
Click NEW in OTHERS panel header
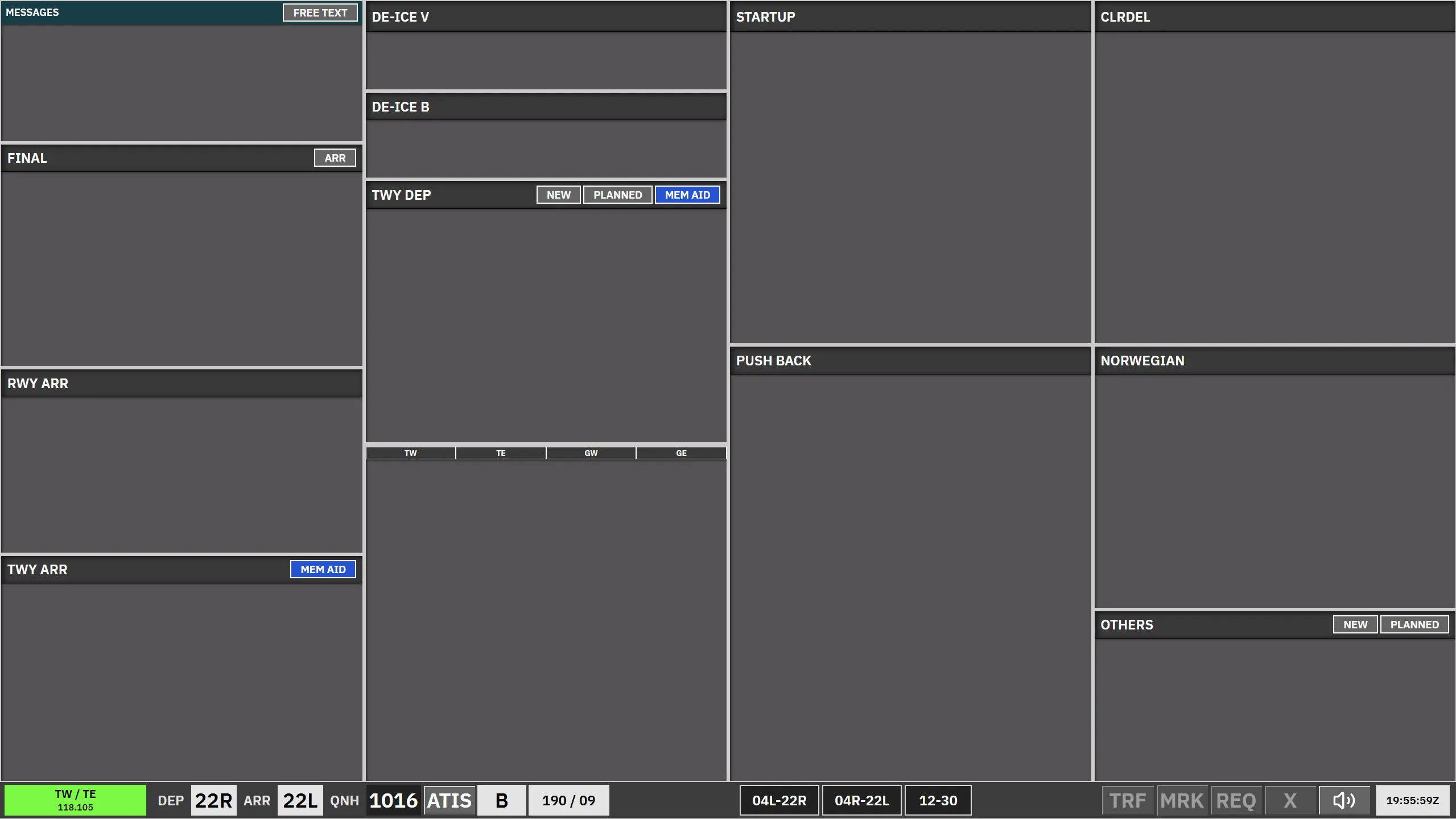point(1355,624)
